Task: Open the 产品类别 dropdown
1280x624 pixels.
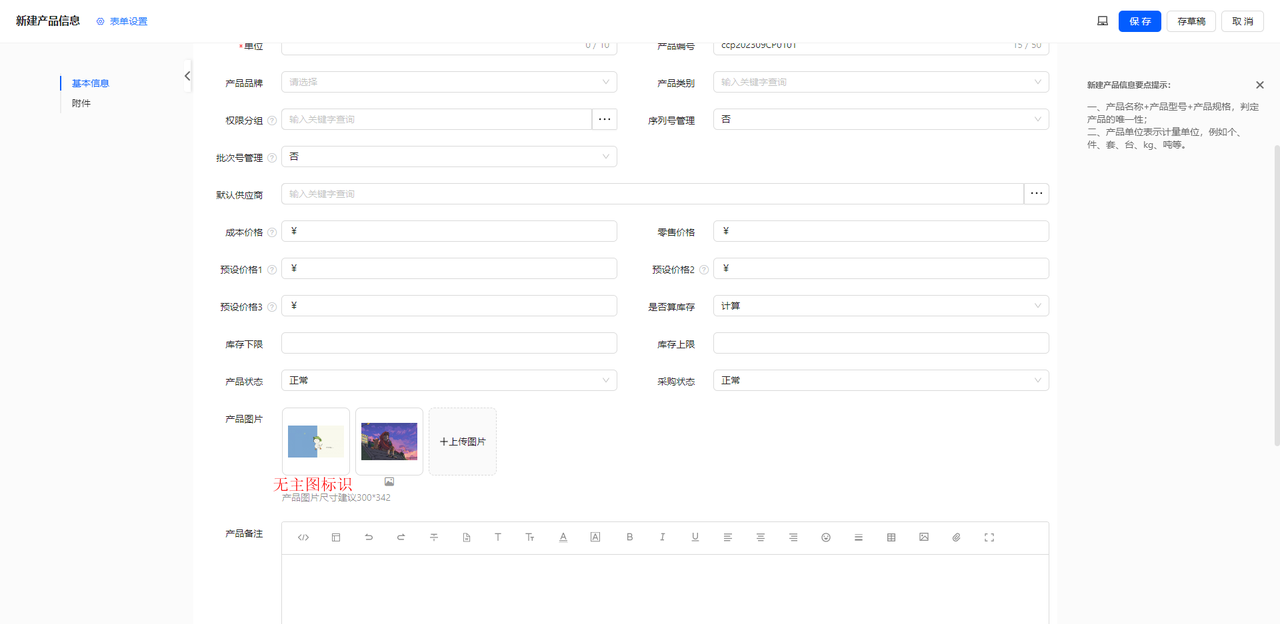Action: [881, 82]
